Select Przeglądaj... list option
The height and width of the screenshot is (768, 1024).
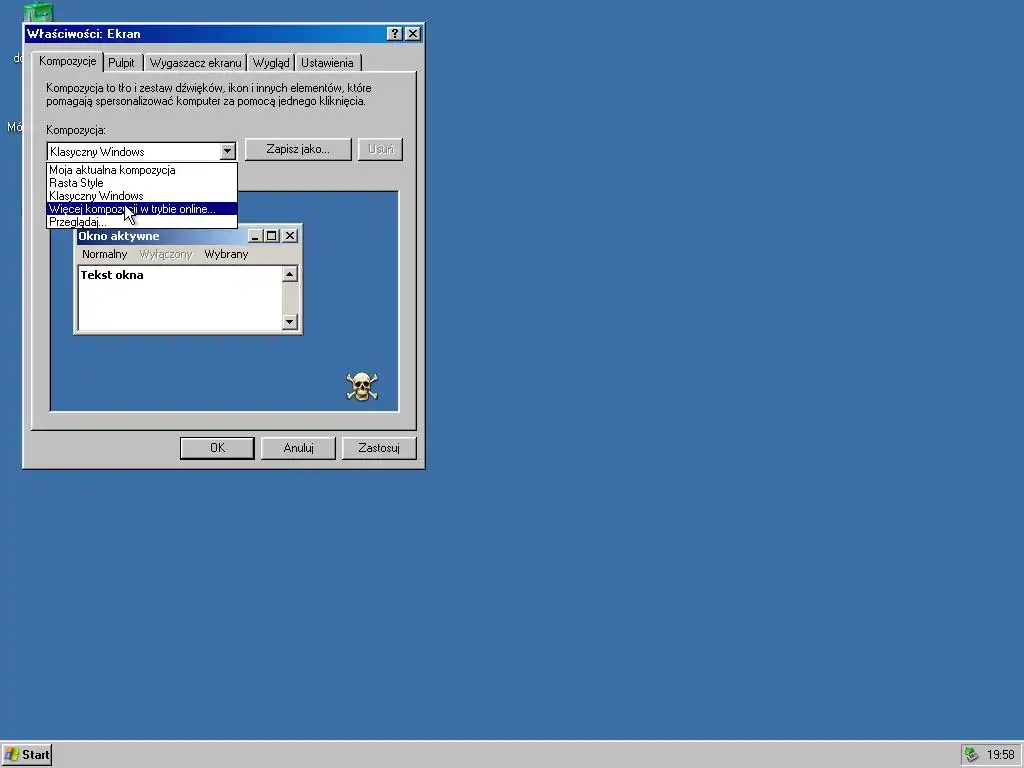(x=142, y=222)
